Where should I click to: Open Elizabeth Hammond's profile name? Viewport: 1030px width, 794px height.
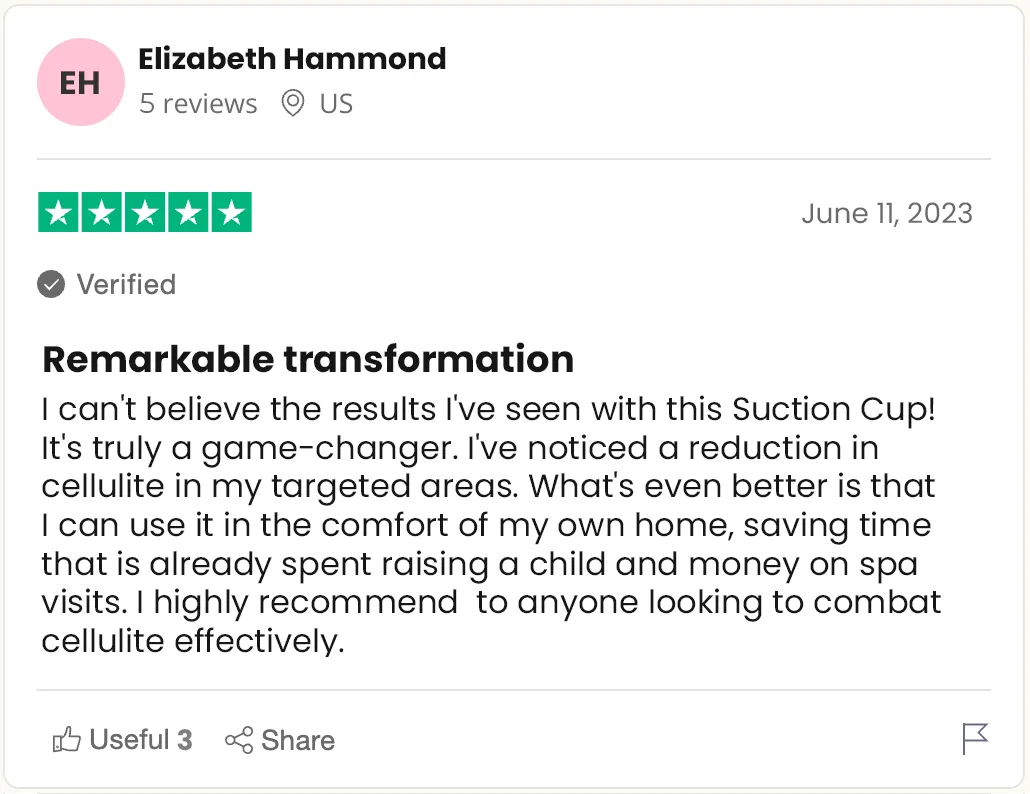tap(292, 59)
